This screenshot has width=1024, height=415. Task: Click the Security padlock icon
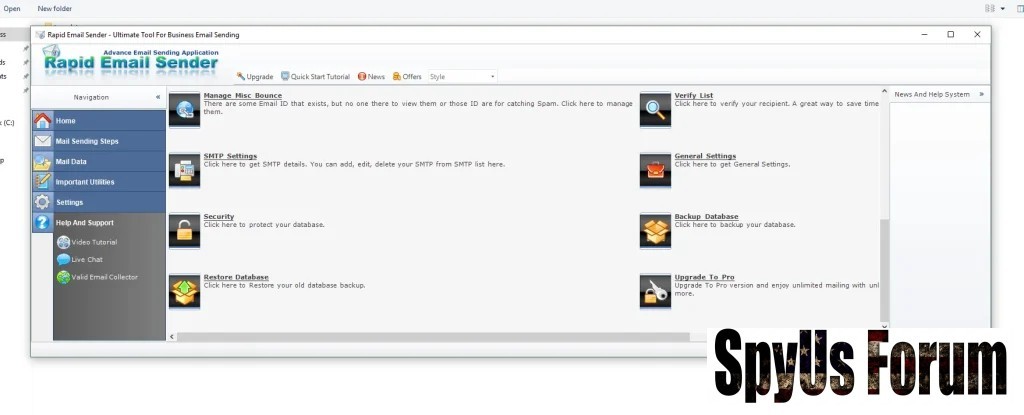184,230
